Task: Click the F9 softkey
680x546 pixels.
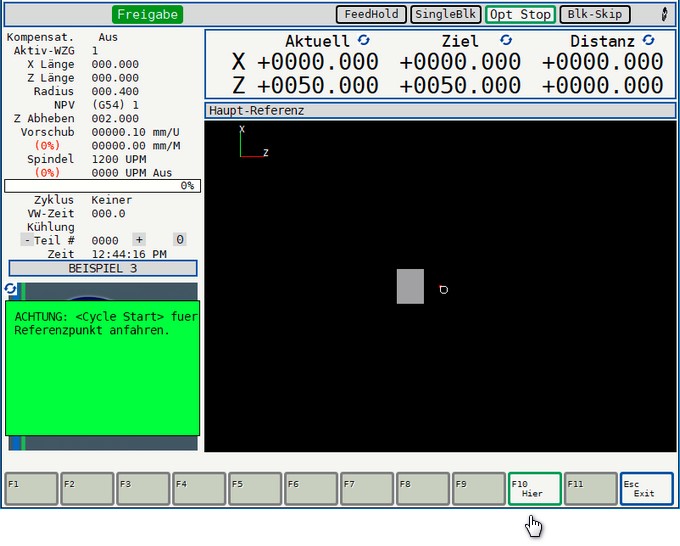Action: (x=479, y=489)
